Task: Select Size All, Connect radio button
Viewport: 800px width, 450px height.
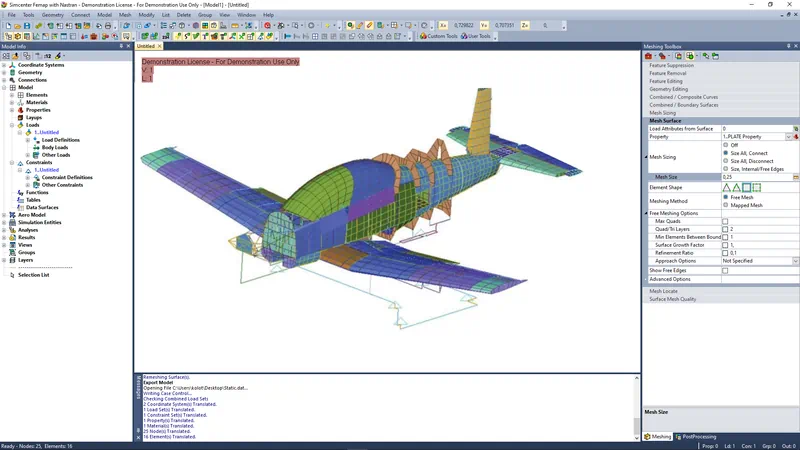Action: pyautogui.click(x=726, y=153)
